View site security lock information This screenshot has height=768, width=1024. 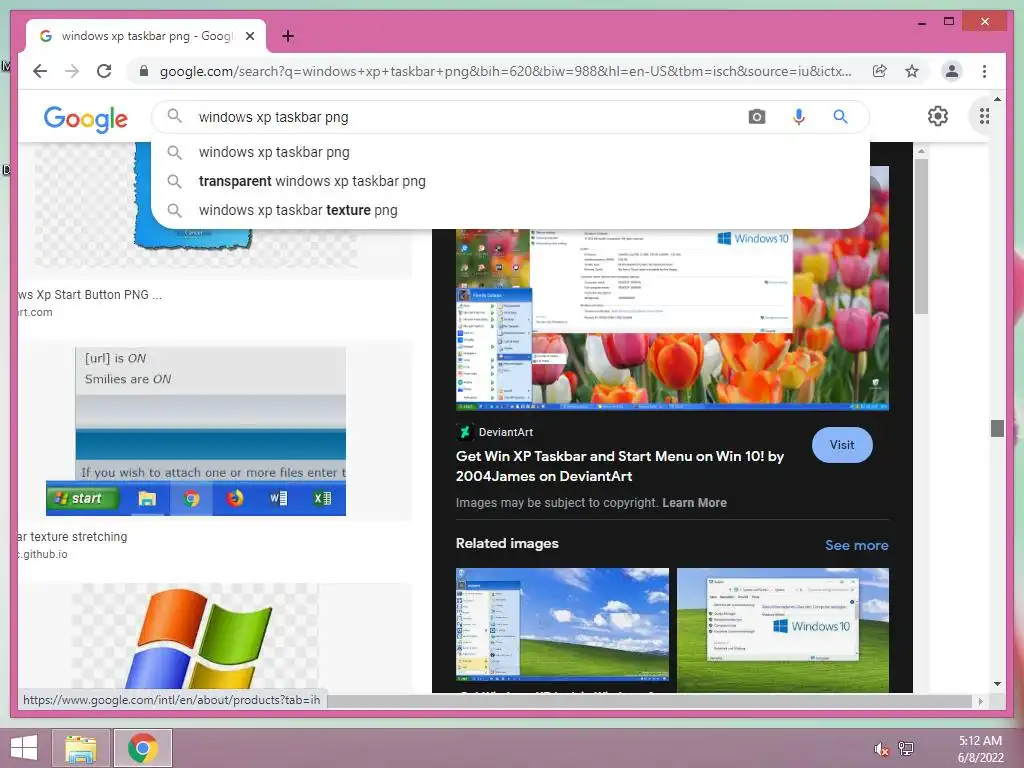coord(144,71)
